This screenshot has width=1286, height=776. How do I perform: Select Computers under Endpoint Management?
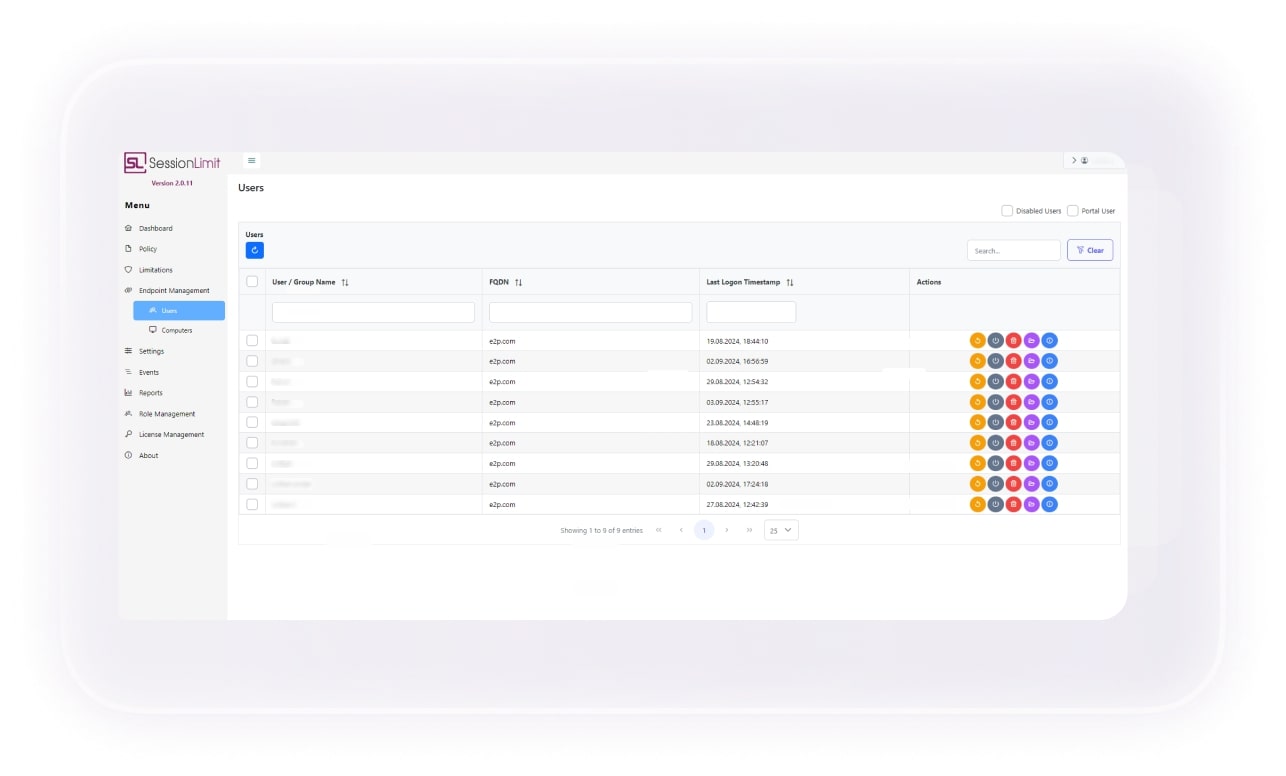click(x=179, y=330)
